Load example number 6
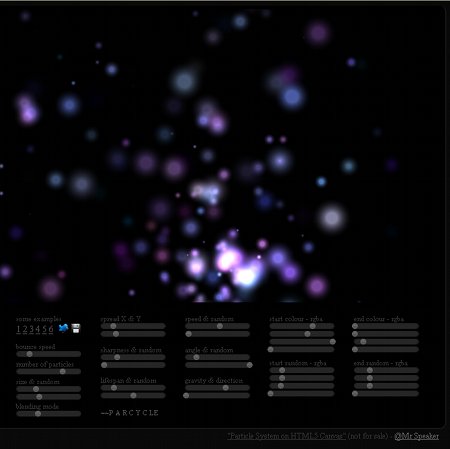The height and width of the screenshot is (449, 450). coord(51,329)
